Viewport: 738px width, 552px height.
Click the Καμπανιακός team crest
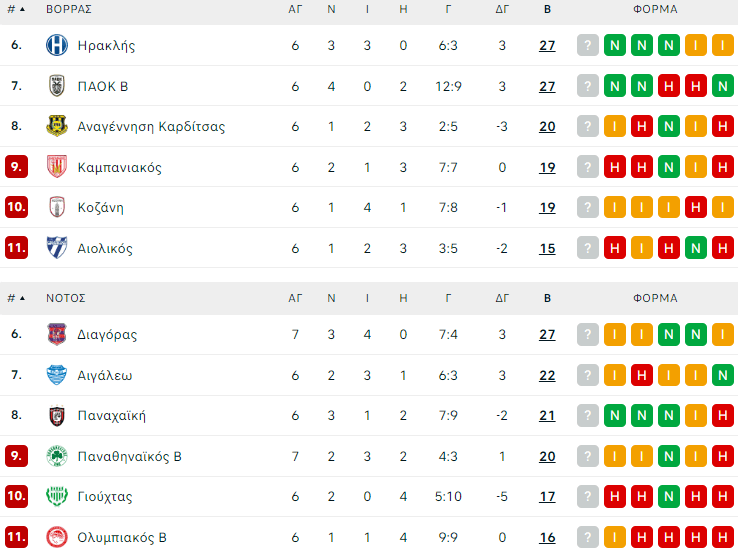click(57, 167)
